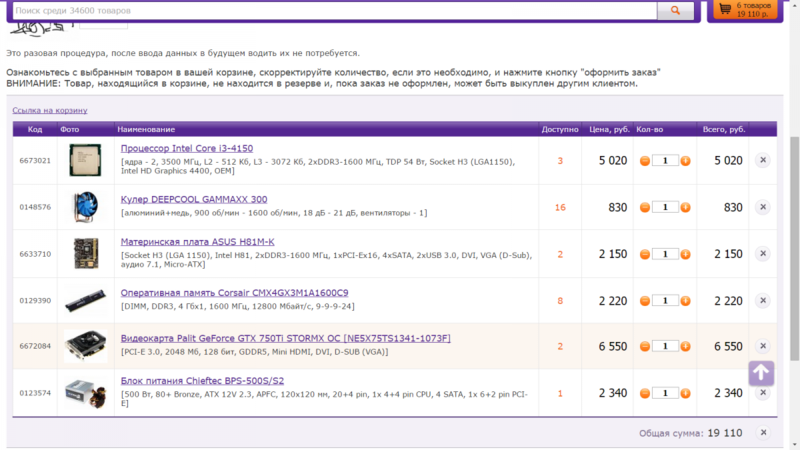Click the scroll-to-top arrow button
The height and width of the screenshot is (450, 800).
tap(761, 373)
